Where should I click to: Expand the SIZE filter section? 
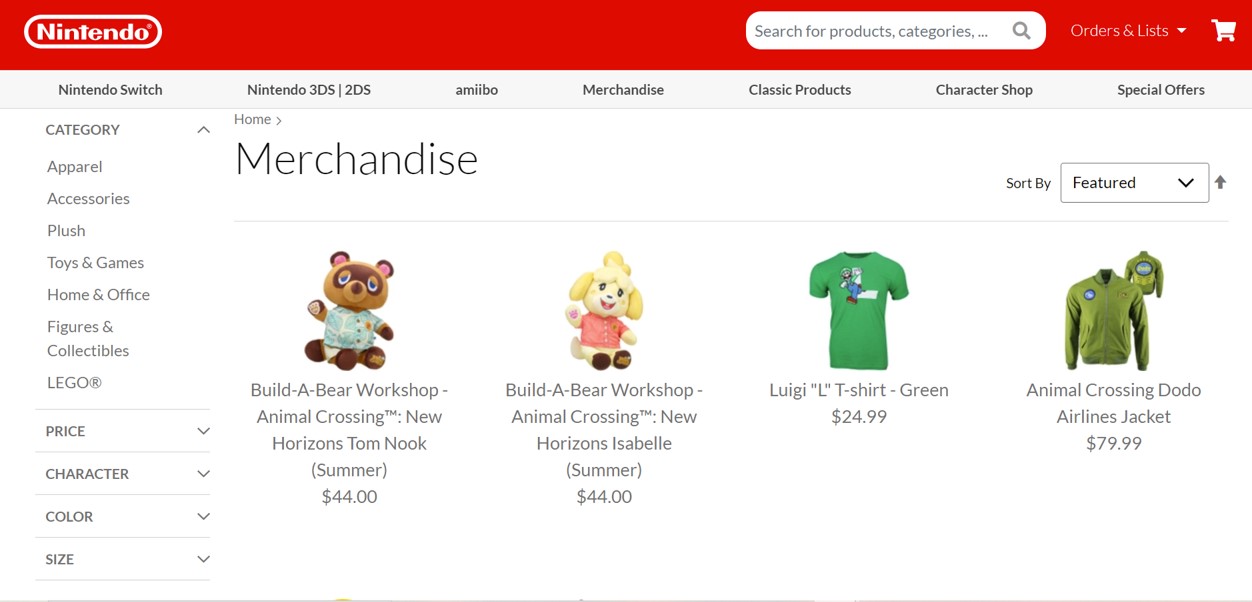tap(123, 559)
